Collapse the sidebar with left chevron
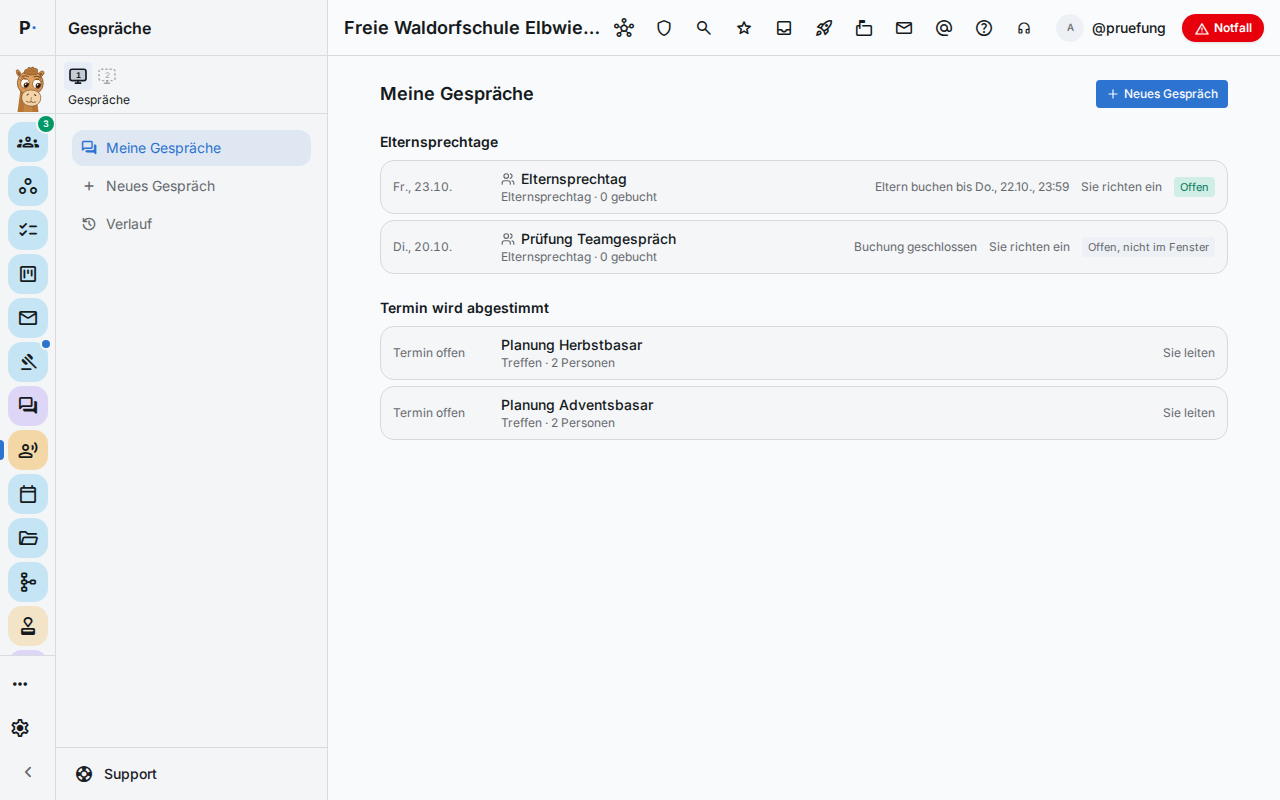This screenshot has height=800, width=1280. 28,772
